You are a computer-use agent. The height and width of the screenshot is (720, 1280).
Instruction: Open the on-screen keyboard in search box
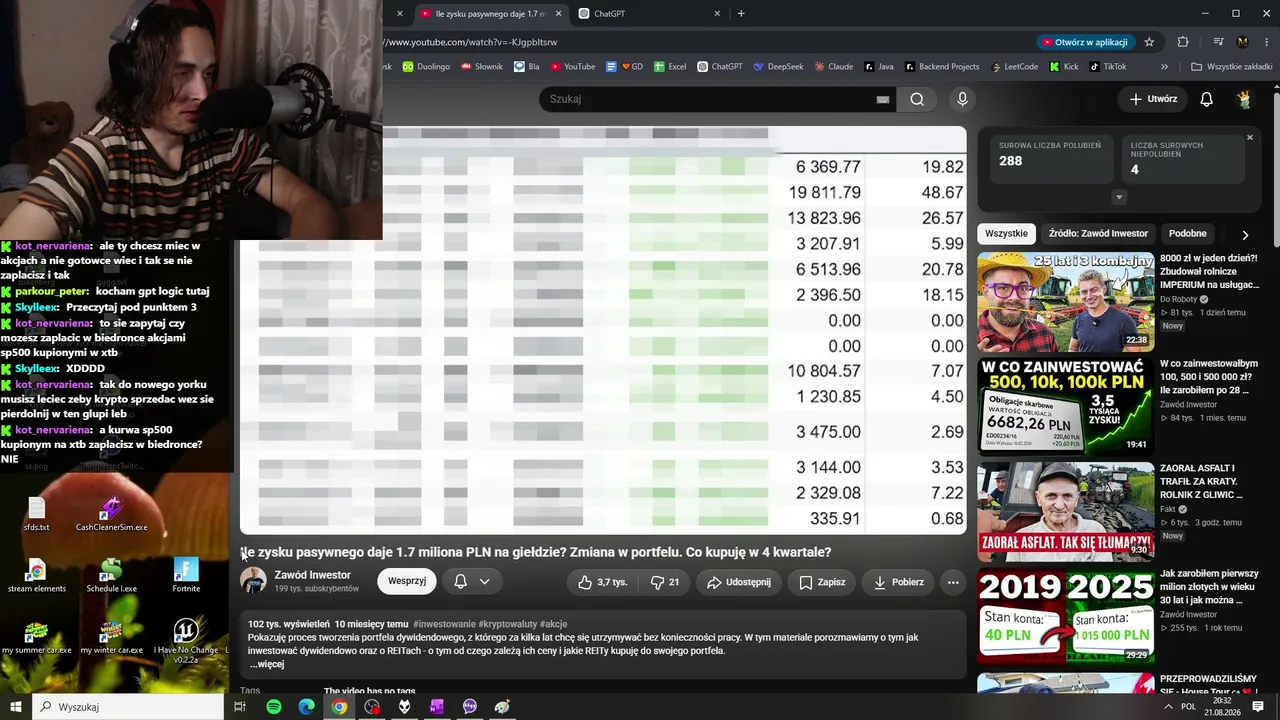point(883,99)
